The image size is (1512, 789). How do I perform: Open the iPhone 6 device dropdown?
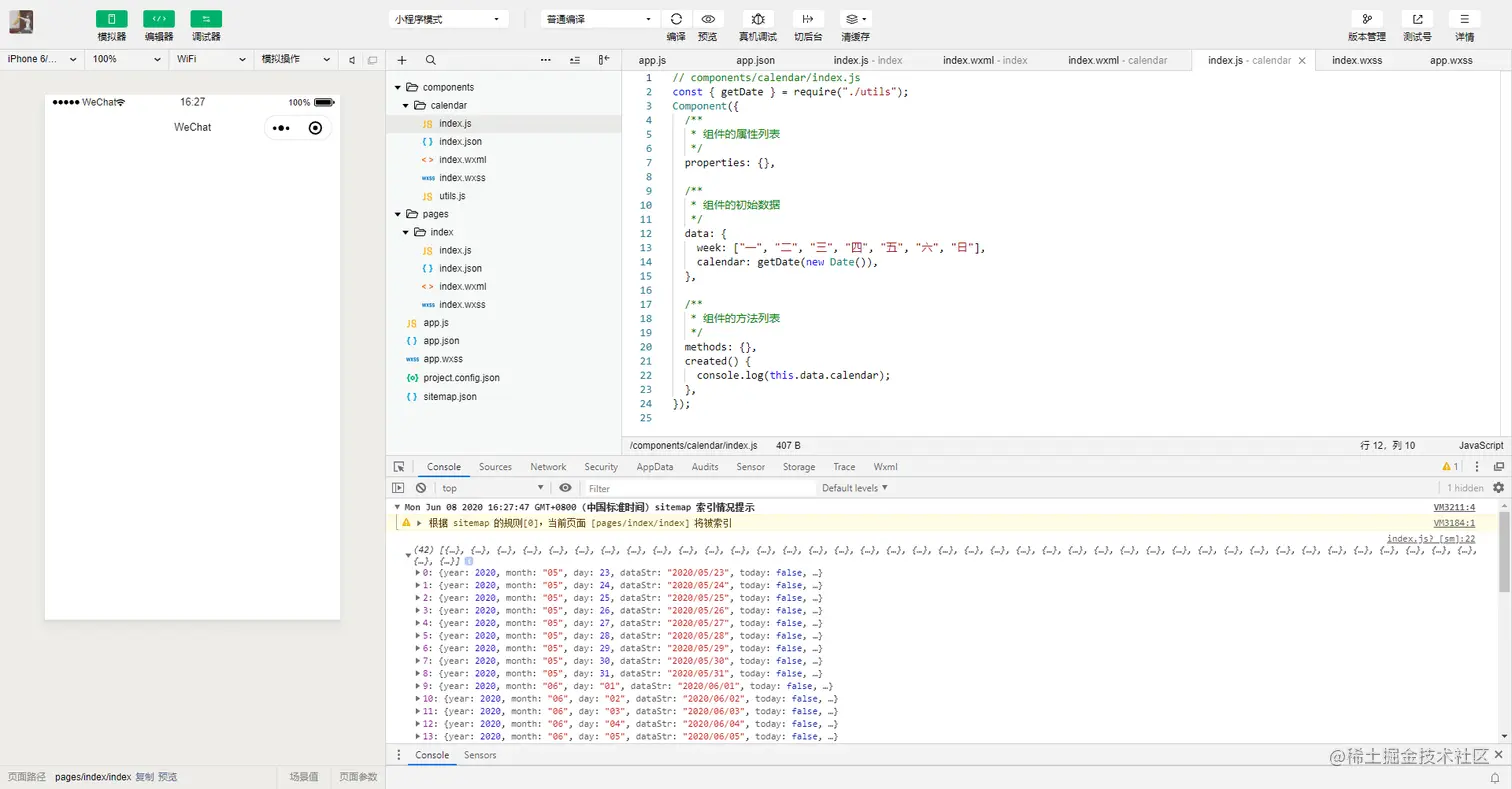coord(42,59)
